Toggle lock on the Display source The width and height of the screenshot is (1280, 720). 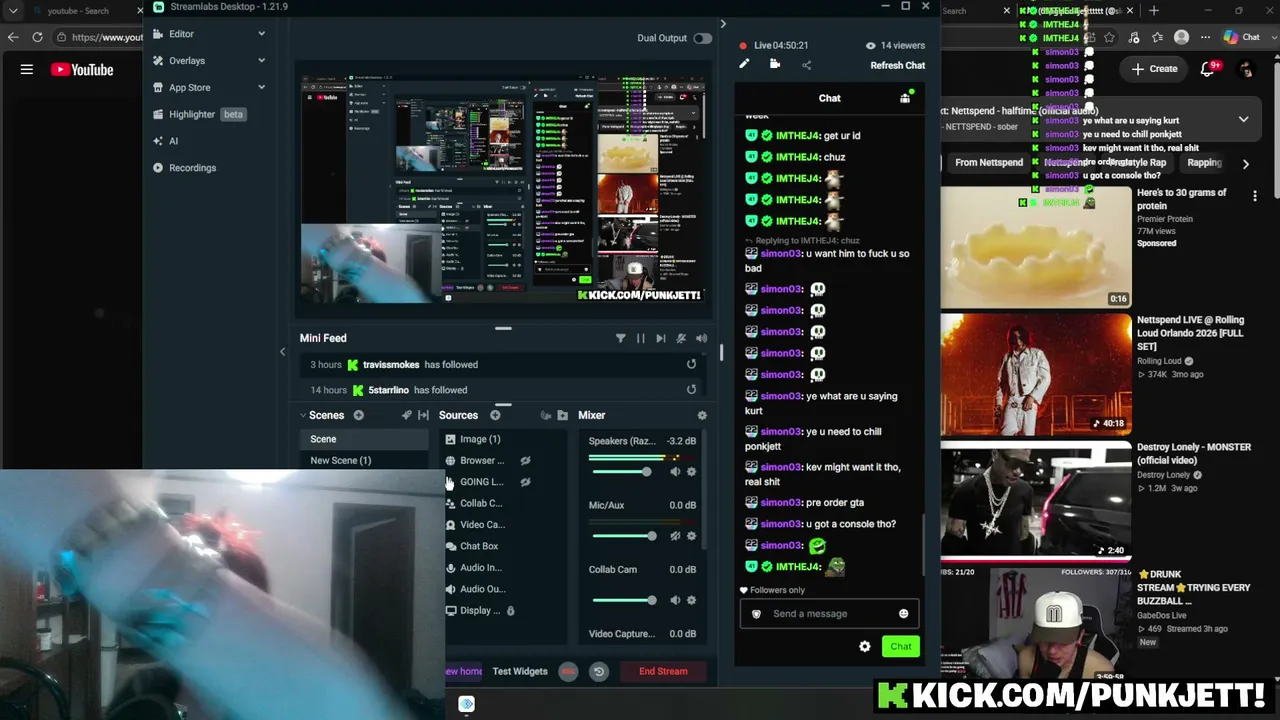point(510,611)
